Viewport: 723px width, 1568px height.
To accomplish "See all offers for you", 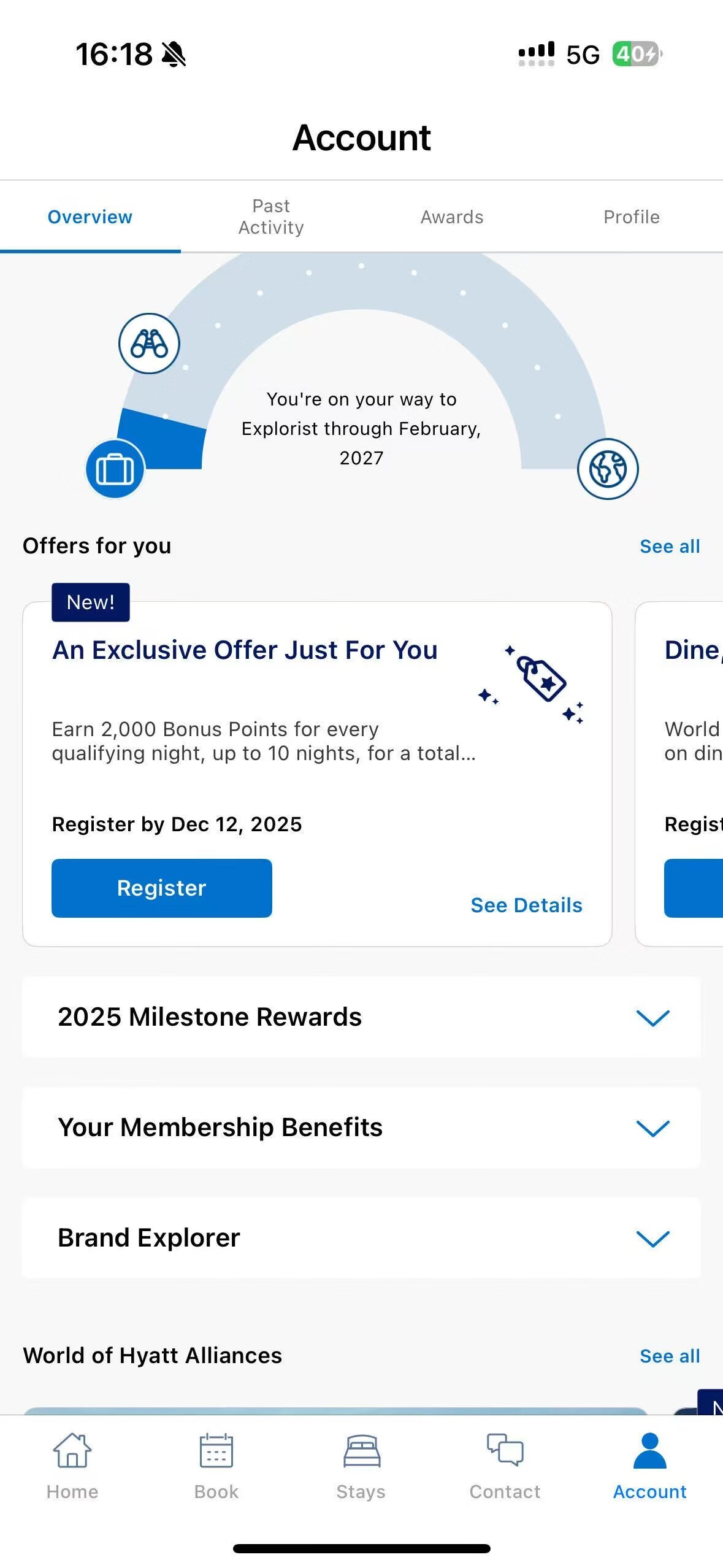I will (x=670, y=546).
